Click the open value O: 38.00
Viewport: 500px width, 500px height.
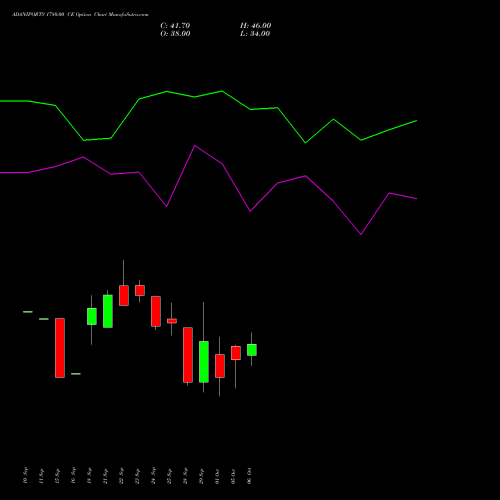click(x=175, y=34)
